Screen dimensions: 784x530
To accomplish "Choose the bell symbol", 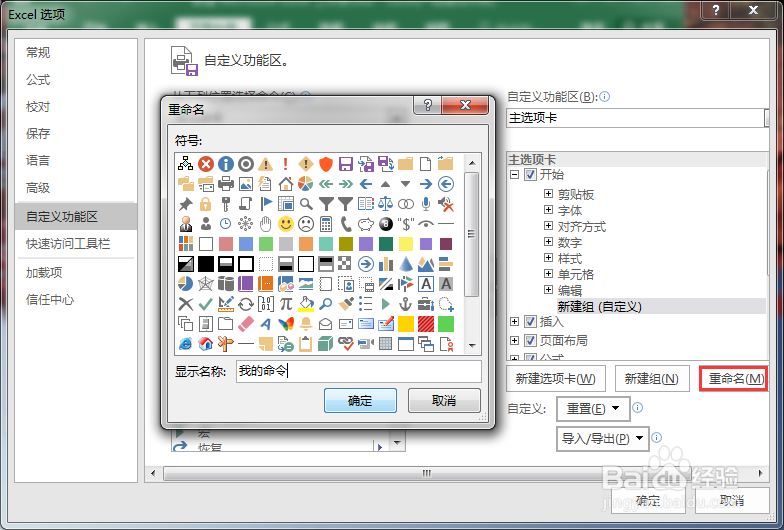I will pos(306,324).
